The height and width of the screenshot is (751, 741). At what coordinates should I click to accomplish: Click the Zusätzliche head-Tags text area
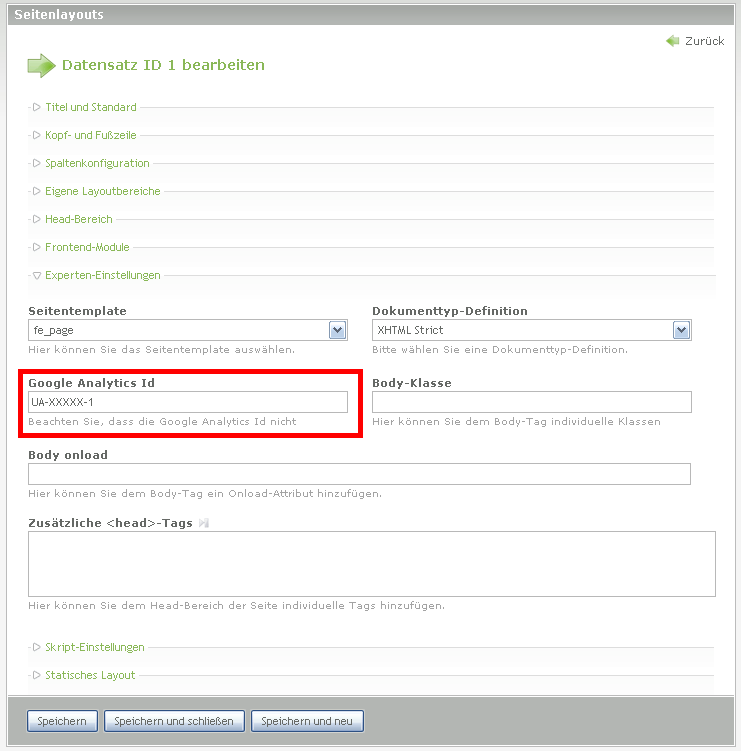click(371, 564)
